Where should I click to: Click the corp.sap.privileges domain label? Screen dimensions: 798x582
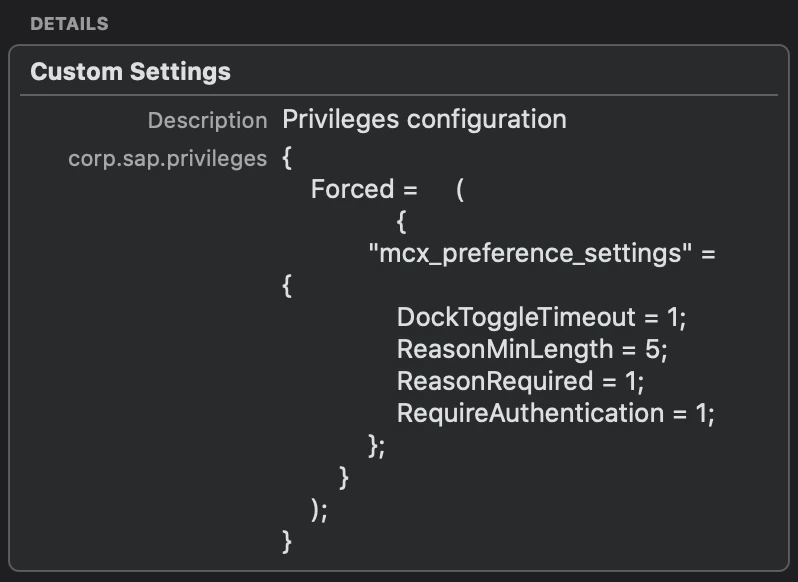[x=167, y=159]
